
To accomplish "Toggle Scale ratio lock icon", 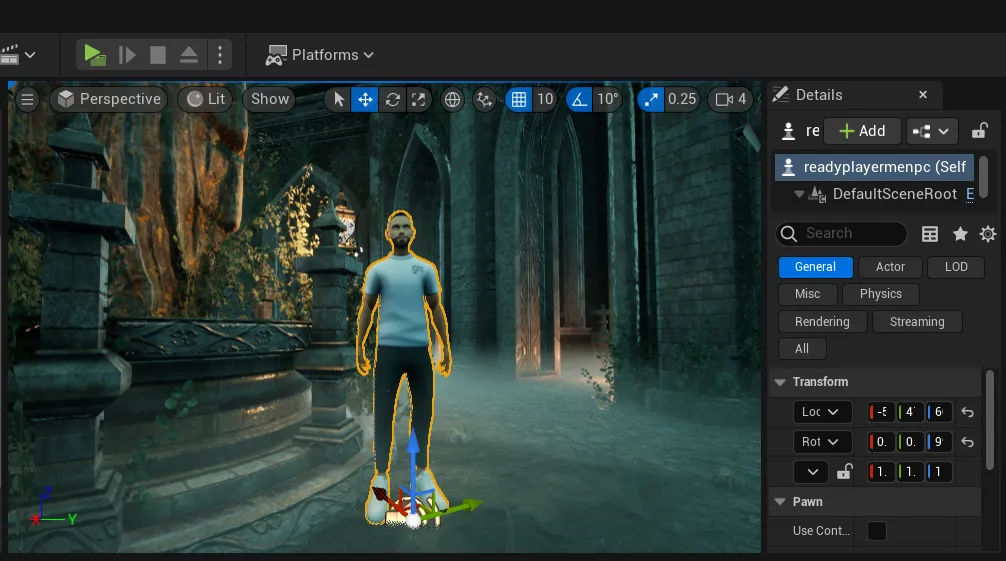I will (844, 472).
